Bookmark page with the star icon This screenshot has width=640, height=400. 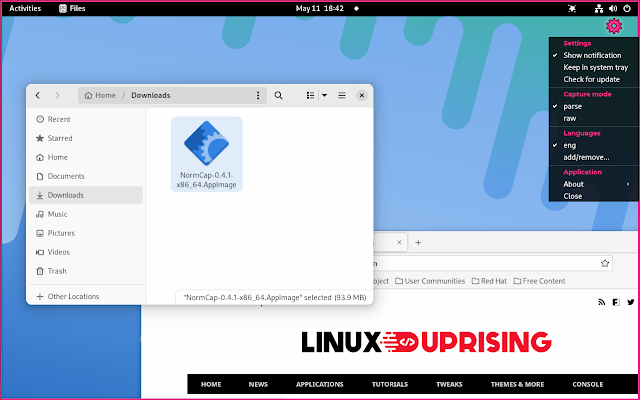(605, 263)
